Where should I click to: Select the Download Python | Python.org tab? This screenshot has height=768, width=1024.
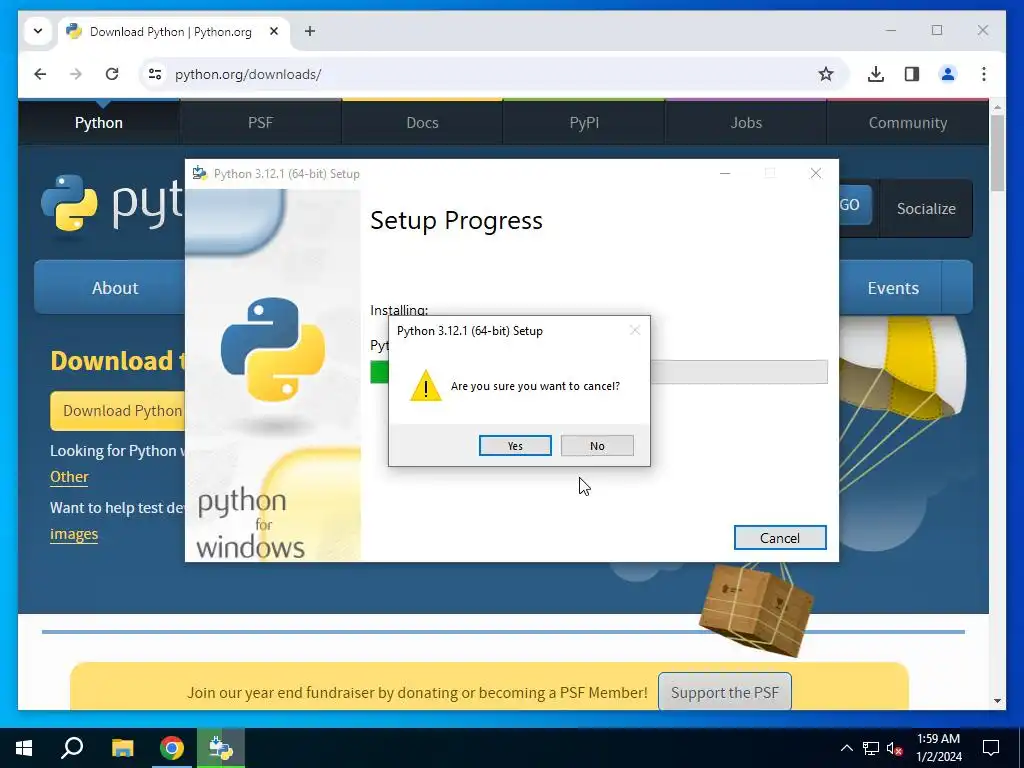(x=173, y=31)
